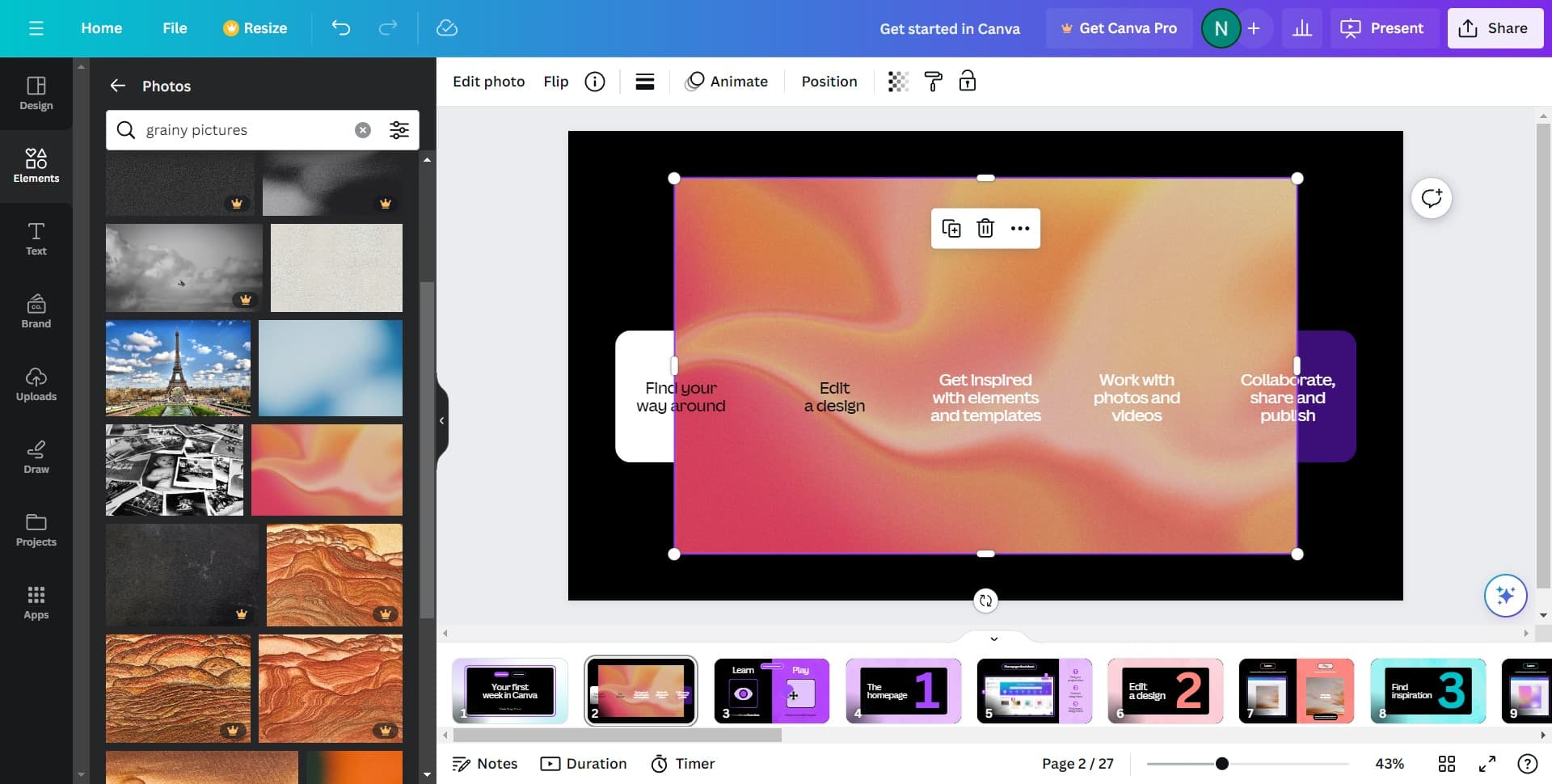Click the transparency checkerboard icon
The height and width of the screenshot is (784, 1552).
898,82
